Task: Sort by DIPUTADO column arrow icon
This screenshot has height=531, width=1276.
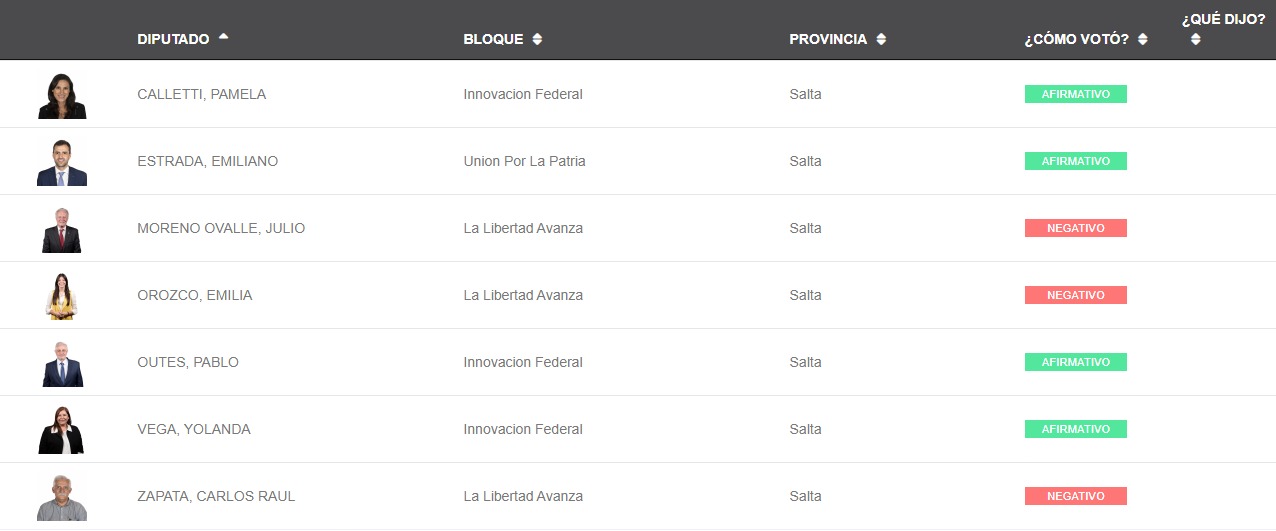Action: [223, 37]
